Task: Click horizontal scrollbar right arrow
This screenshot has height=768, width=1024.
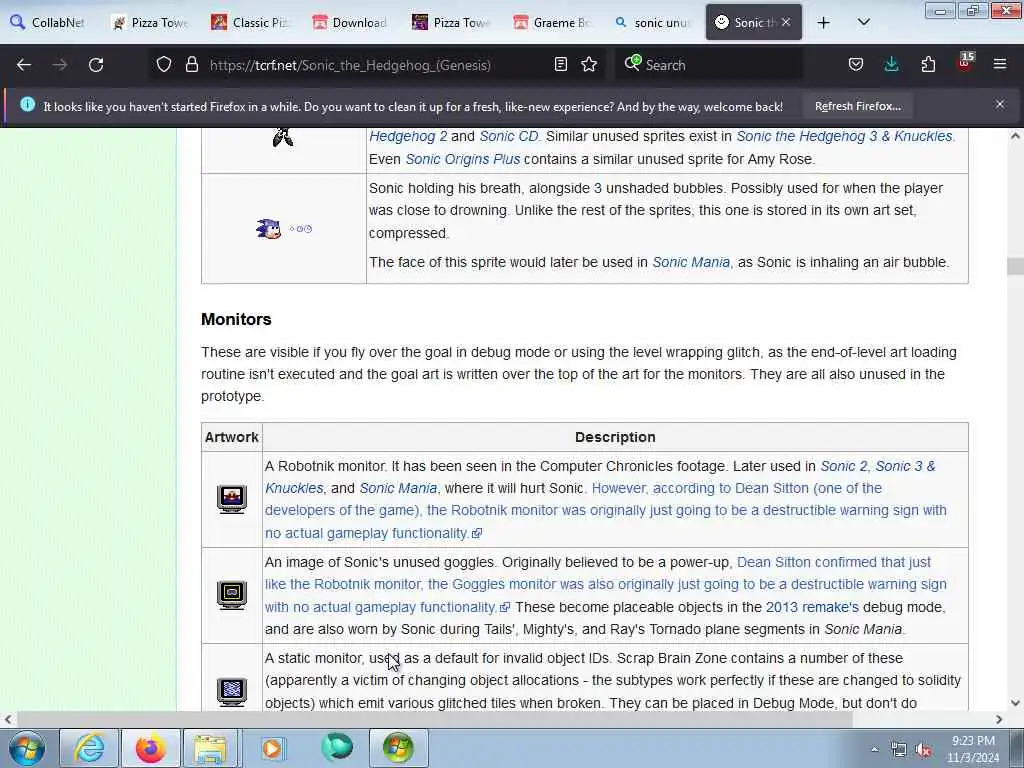Action: pyautogui.click(x=999, y=719)
